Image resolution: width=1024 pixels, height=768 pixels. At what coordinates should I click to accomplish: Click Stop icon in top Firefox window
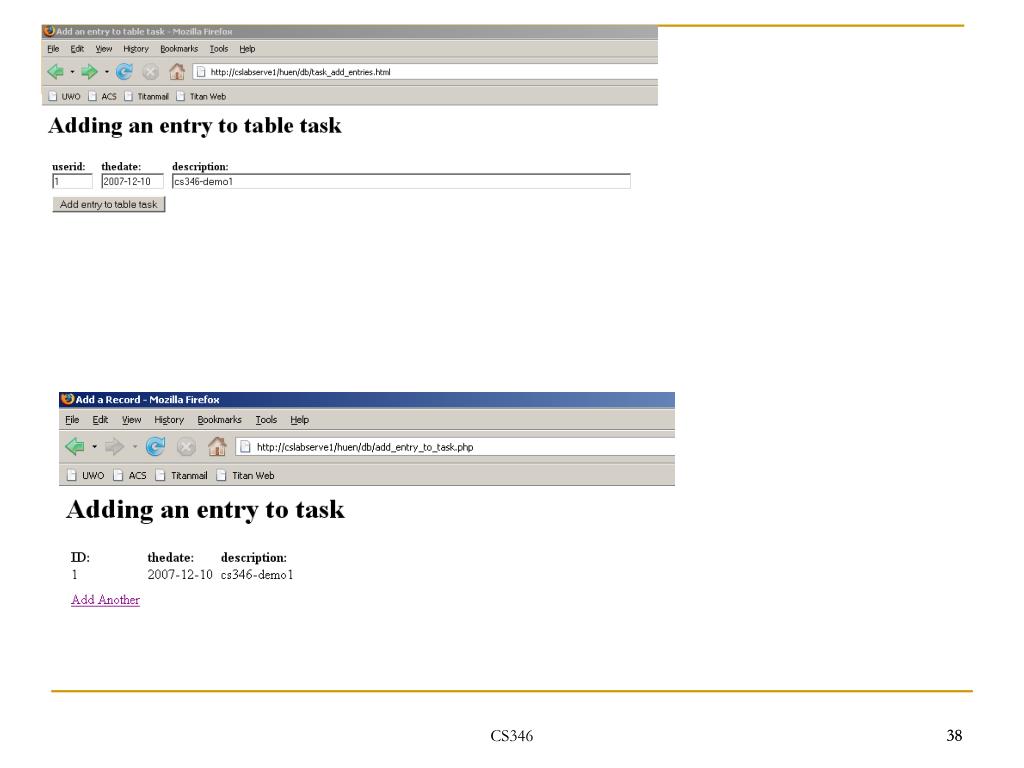click(150, 72)
